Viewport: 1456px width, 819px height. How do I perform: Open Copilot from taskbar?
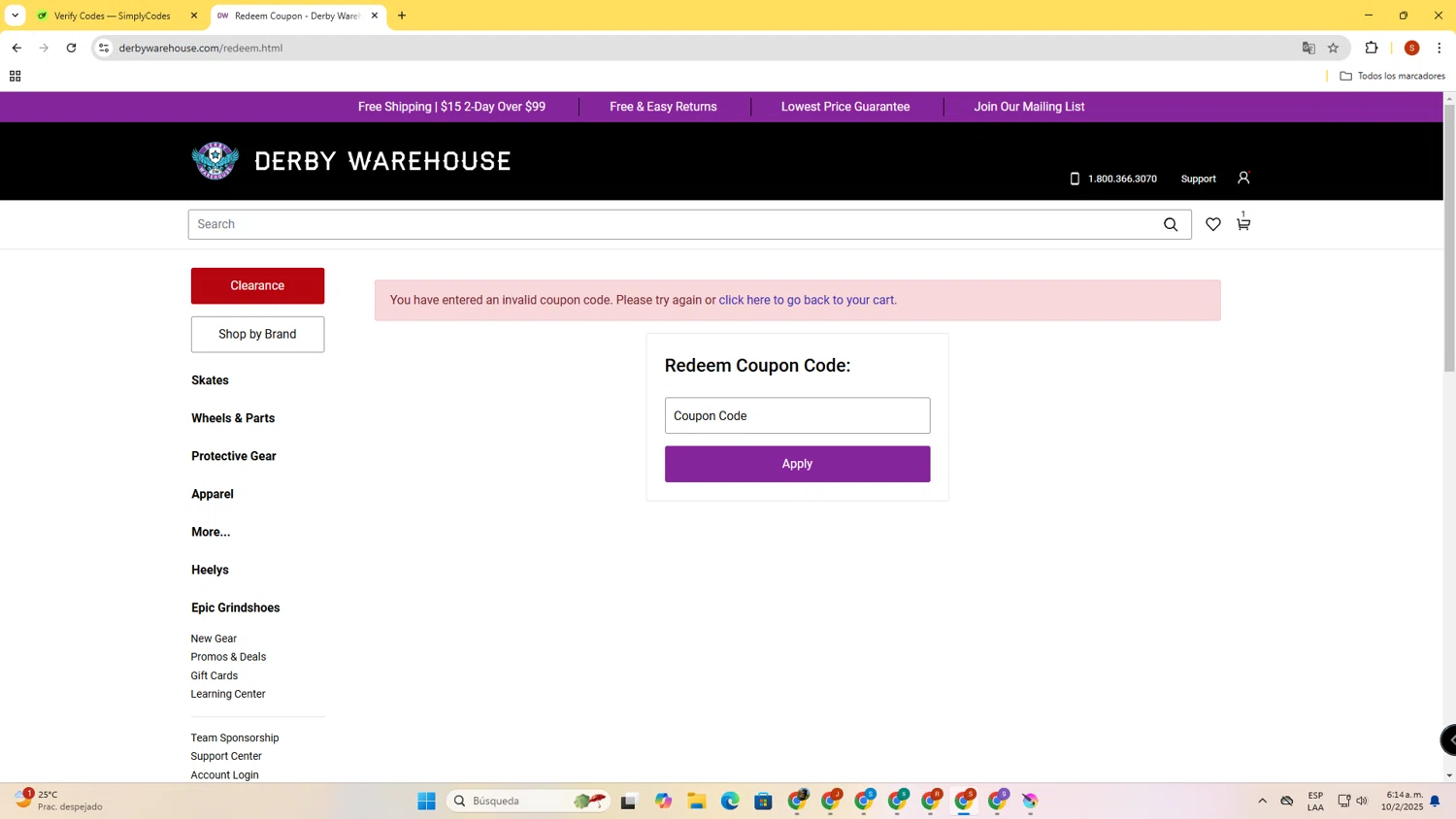663,801
